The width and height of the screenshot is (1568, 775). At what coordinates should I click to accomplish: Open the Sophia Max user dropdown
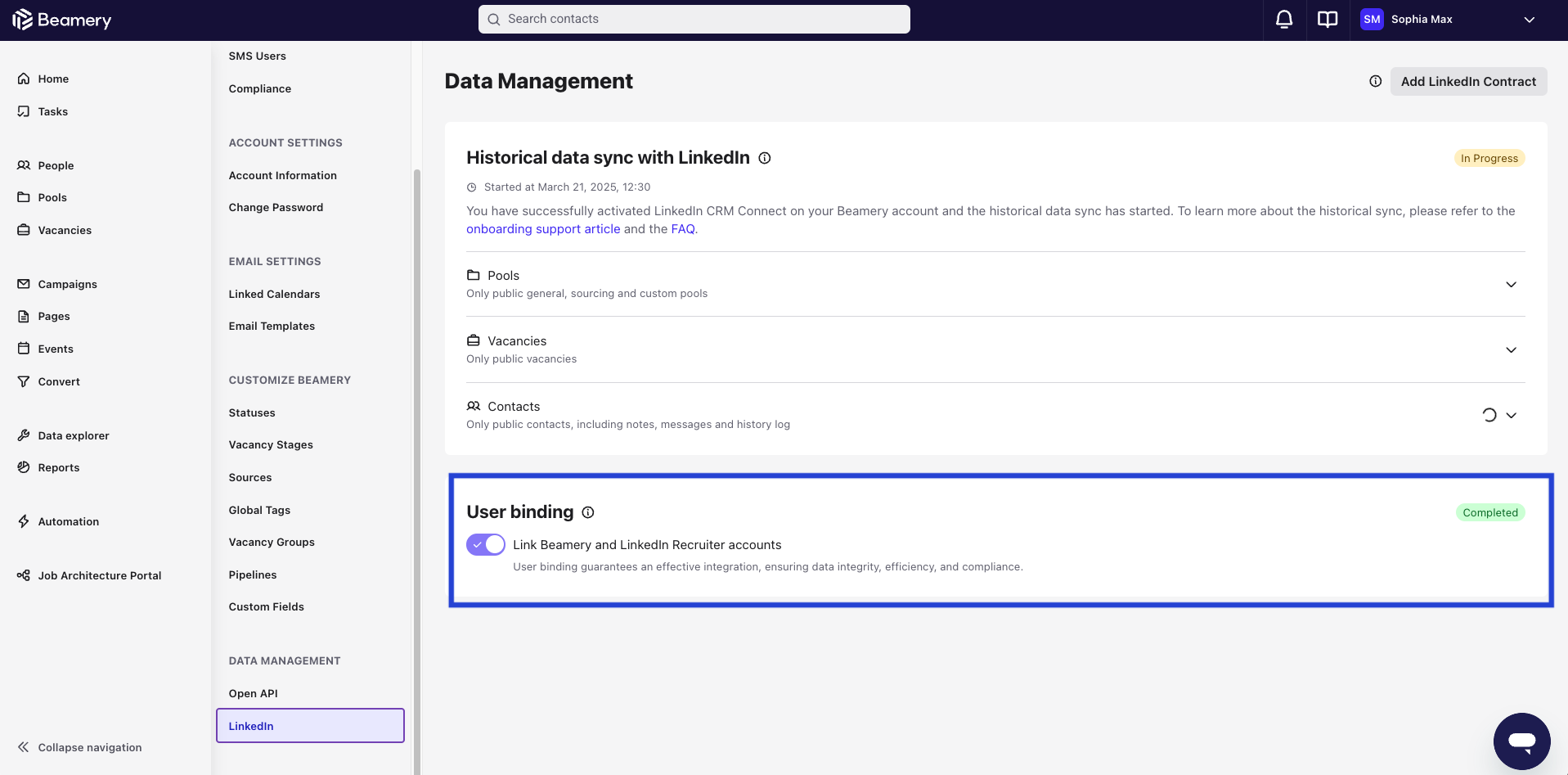1529,20
